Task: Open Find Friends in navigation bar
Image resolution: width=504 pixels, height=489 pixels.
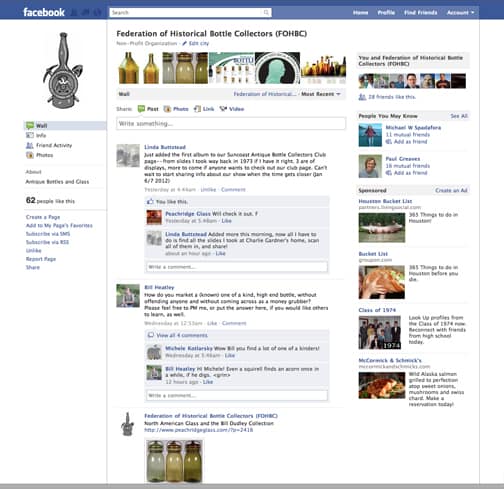Action: (421, 13)
